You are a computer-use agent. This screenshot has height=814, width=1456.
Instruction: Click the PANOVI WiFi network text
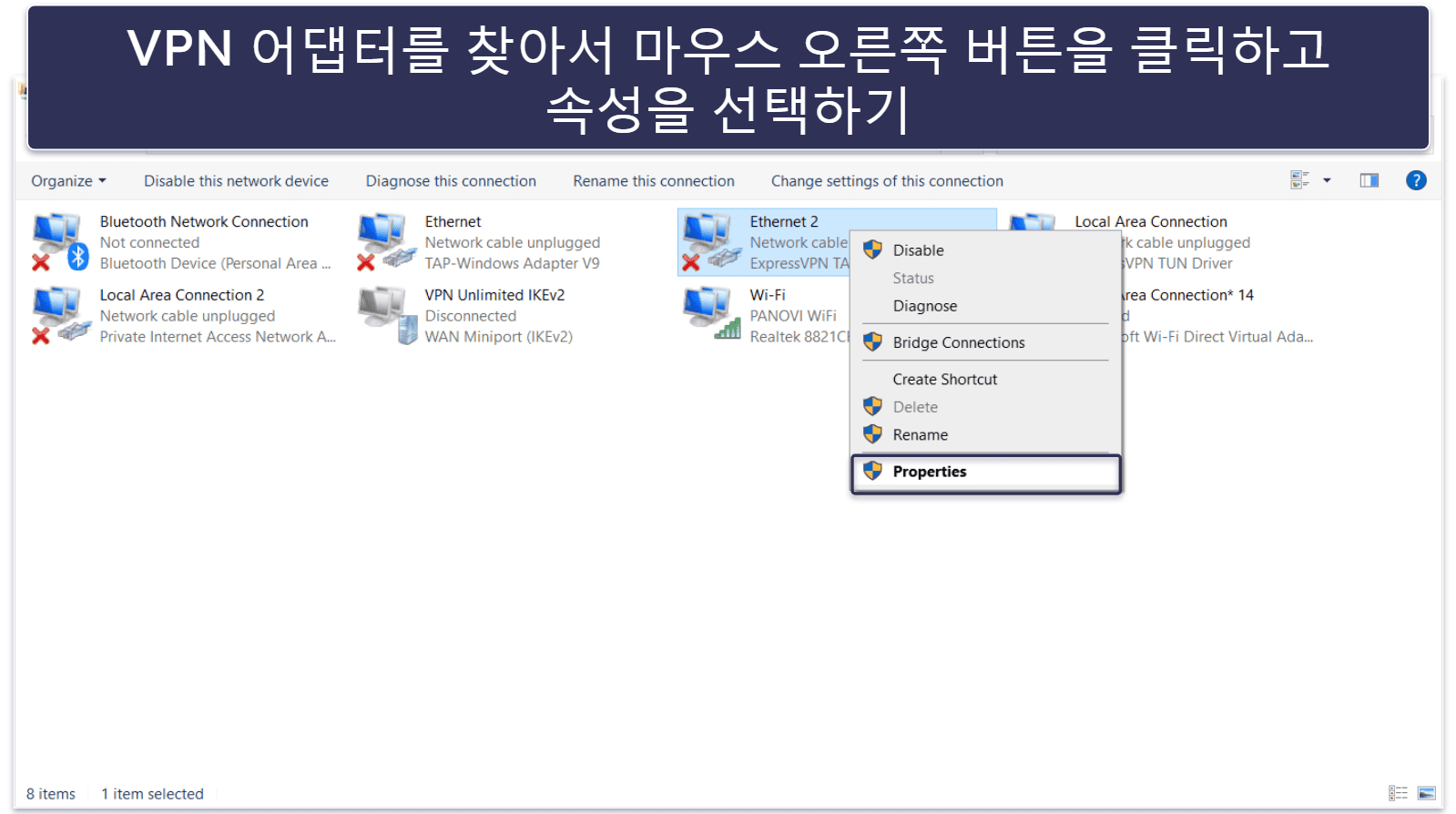pyautogui.click(x=793, y=316)
